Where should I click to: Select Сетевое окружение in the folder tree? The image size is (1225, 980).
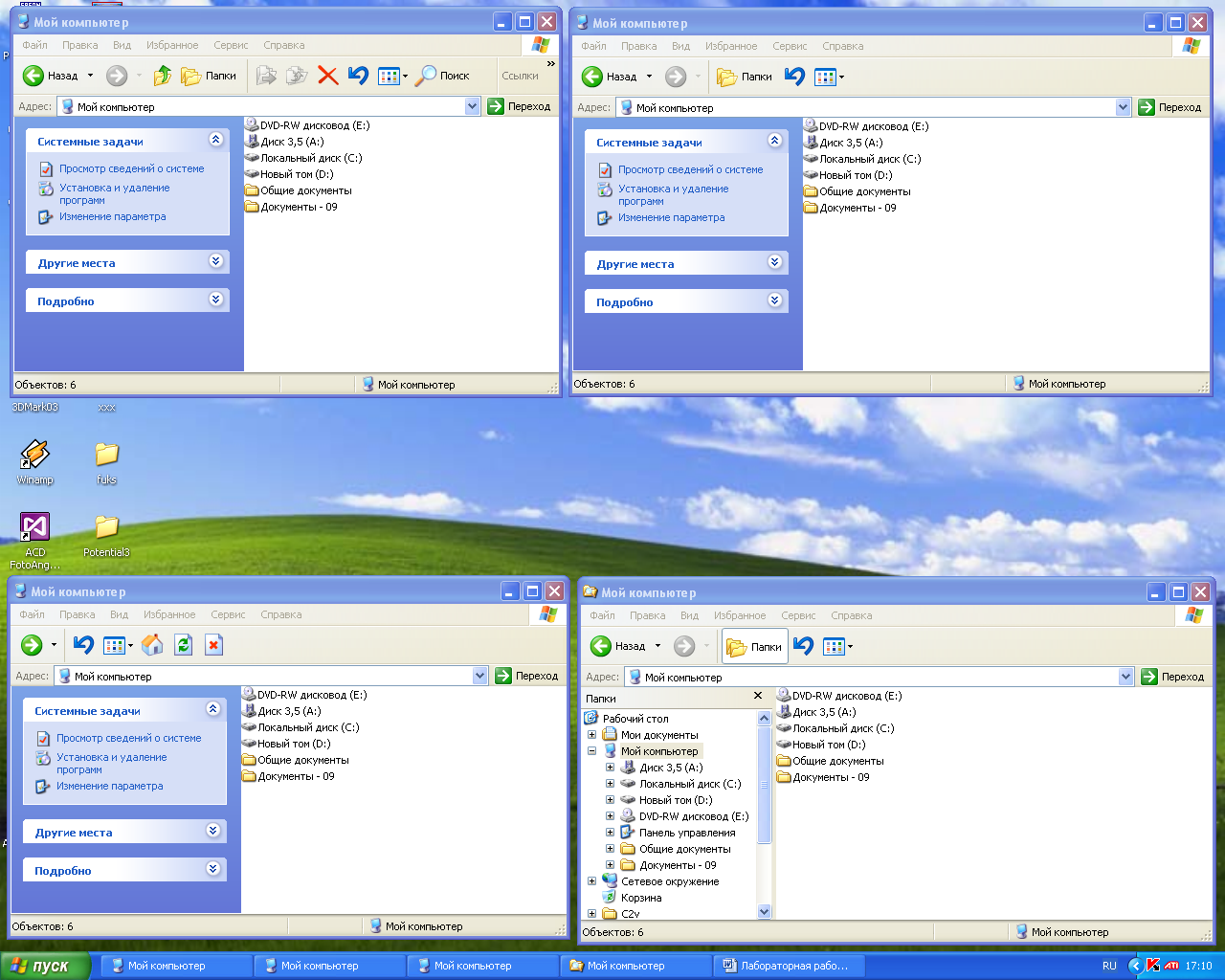point(670,881)
